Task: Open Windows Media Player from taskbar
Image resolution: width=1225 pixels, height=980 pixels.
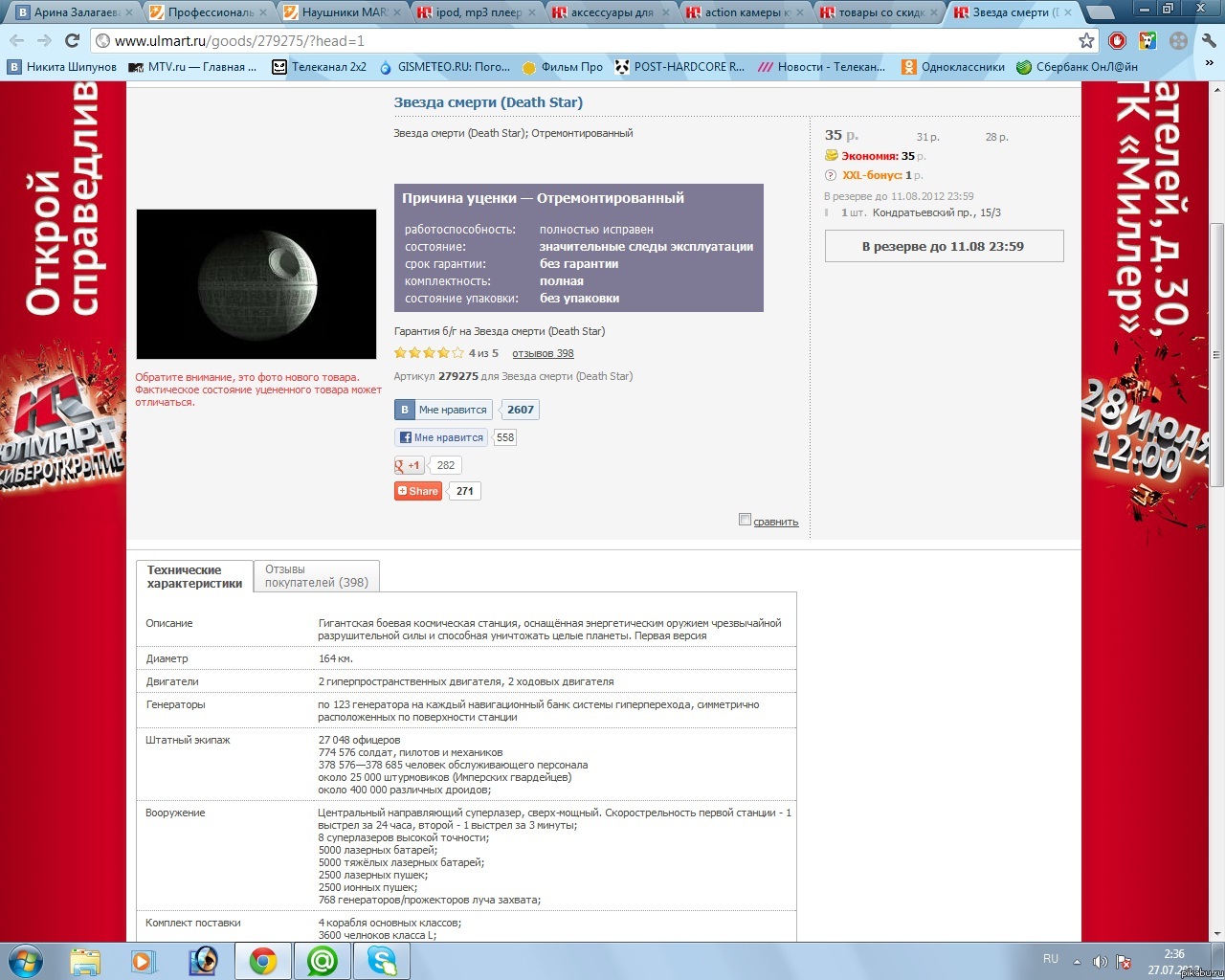Action: (x=144, y=961)
